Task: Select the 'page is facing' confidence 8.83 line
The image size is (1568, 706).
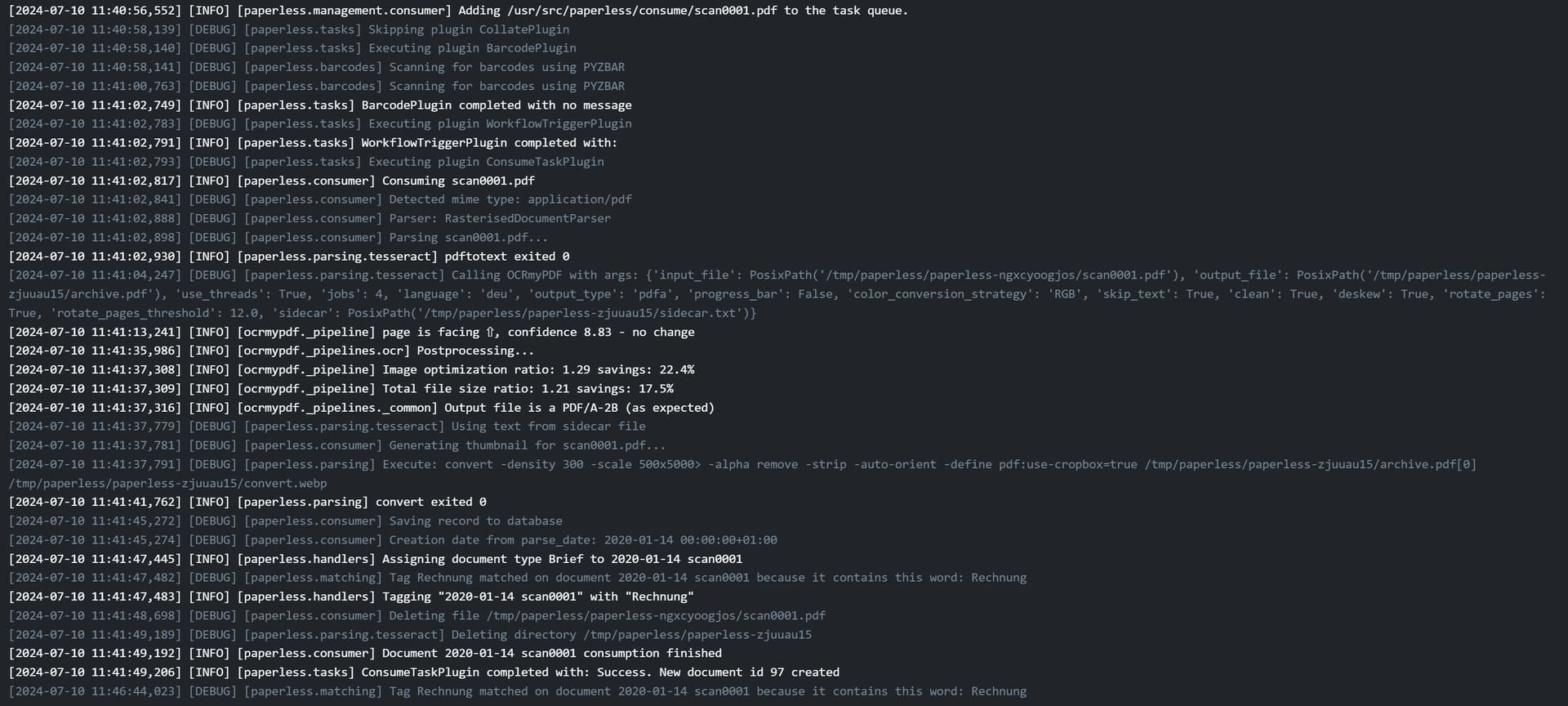Action: (351, 333)
